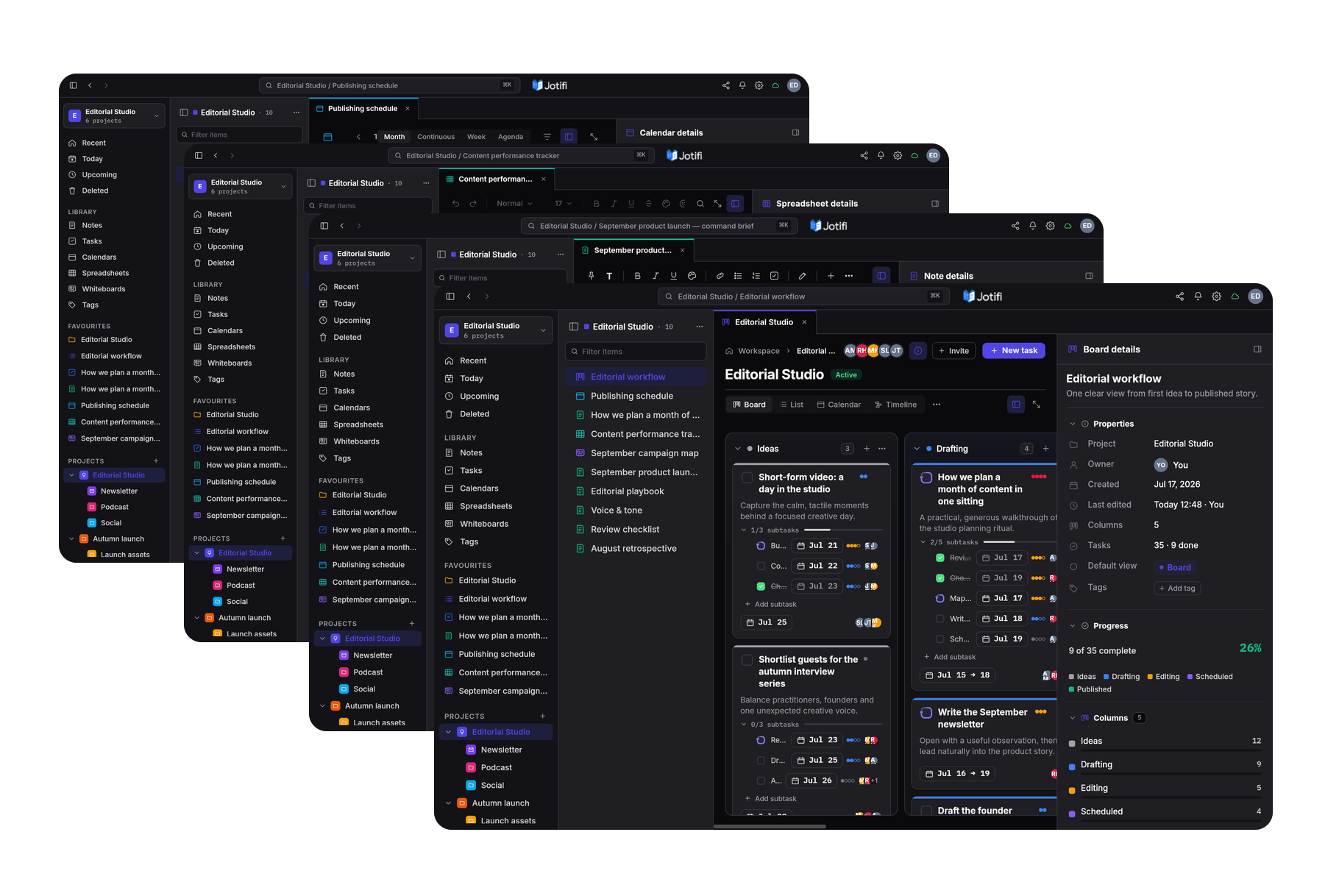The image size is (1339, 896).
Task: Toggle Writ... subtask checkbox dated Jul 18
Action: (x=940, y=619)
